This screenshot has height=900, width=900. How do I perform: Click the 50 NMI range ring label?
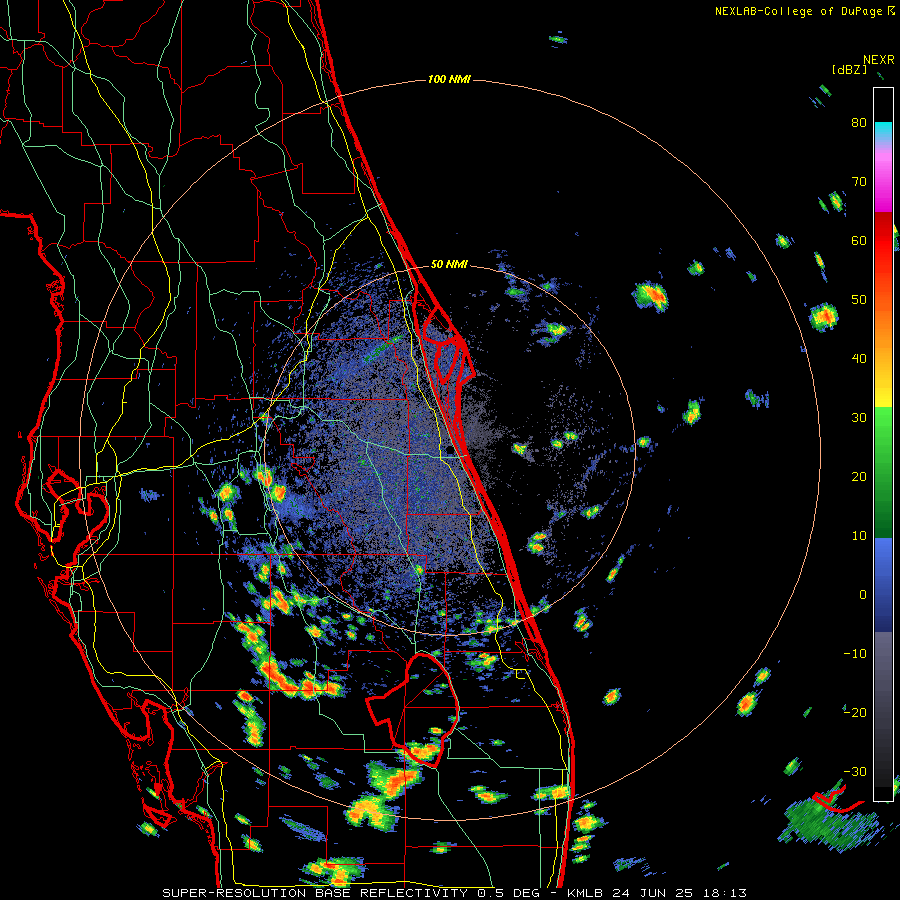[x=449, y=265]
